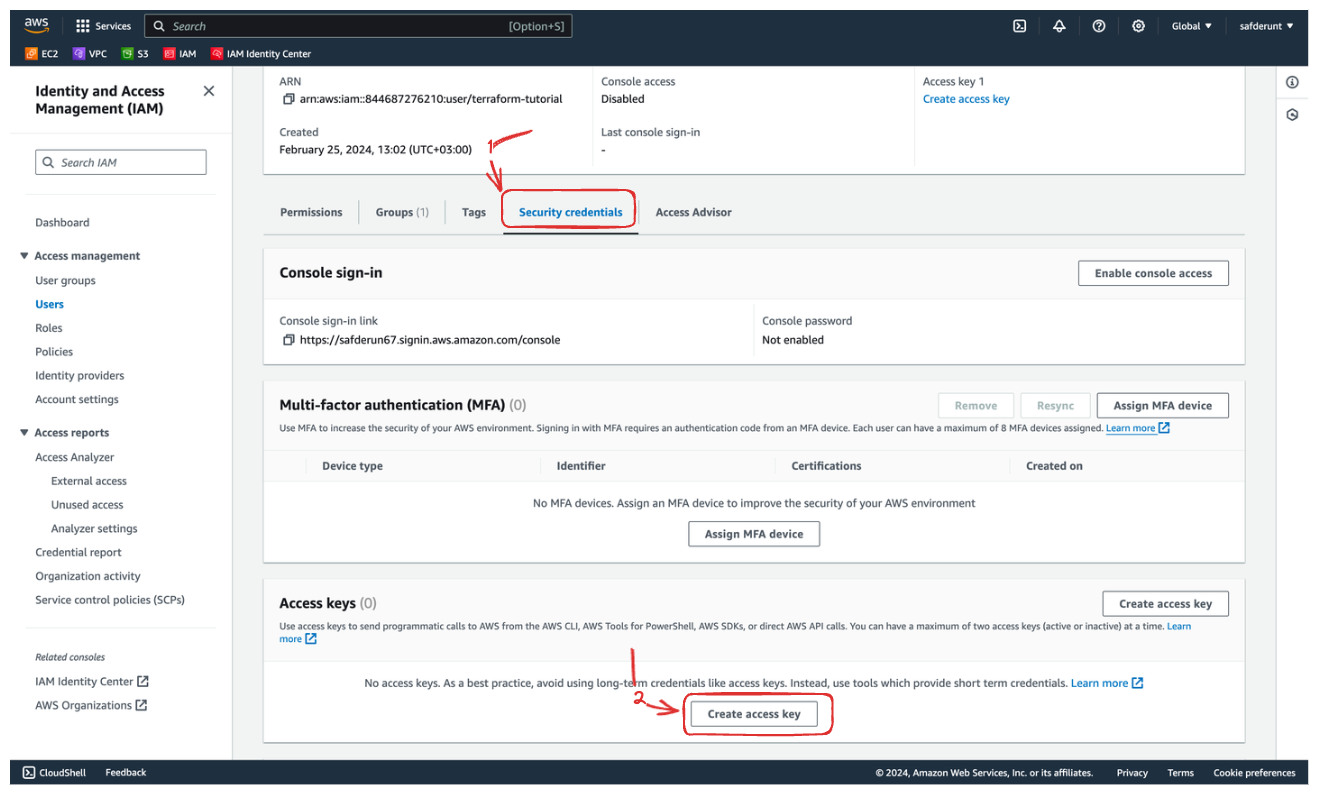Viewport: 1318px width, 794px height.
Task: Open Users in sidebar
Action: point(49,304)
